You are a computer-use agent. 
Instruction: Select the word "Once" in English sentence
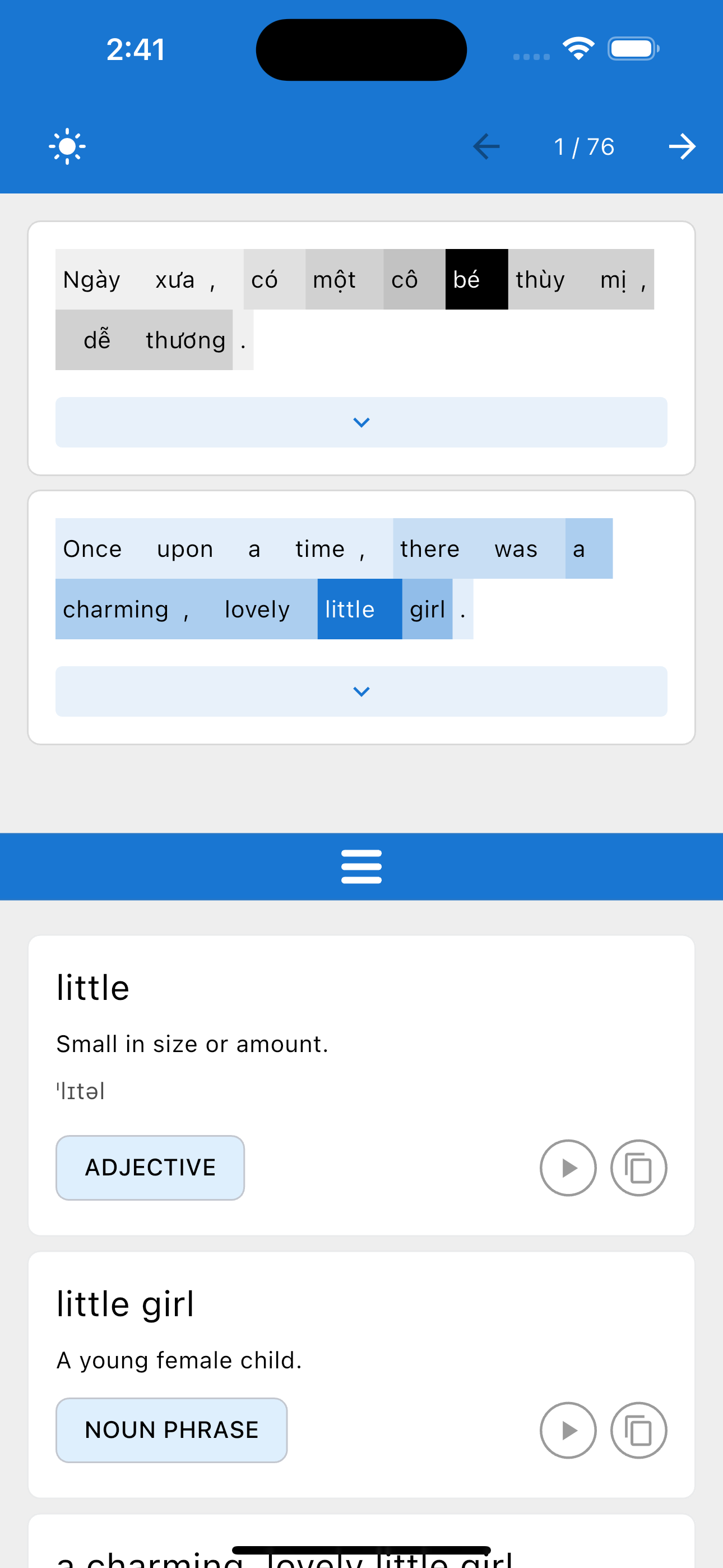(92, 548)
